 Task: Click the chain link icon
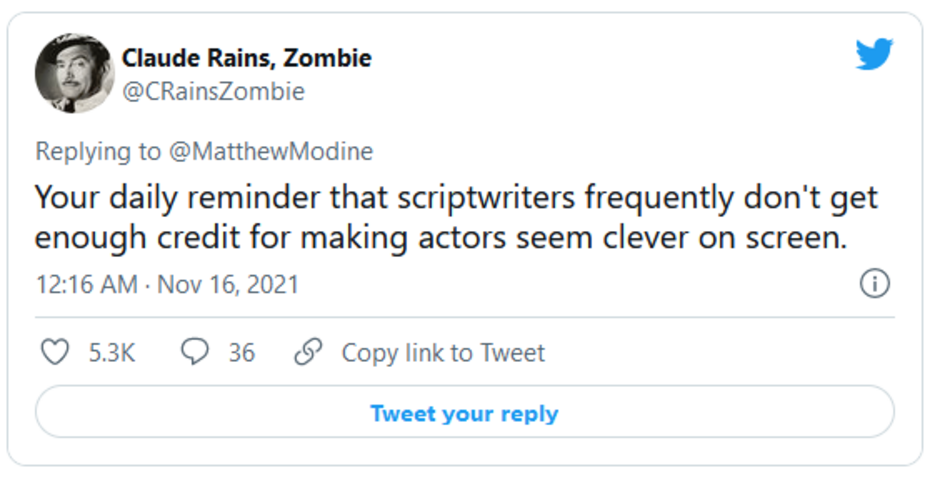[309, 352]
